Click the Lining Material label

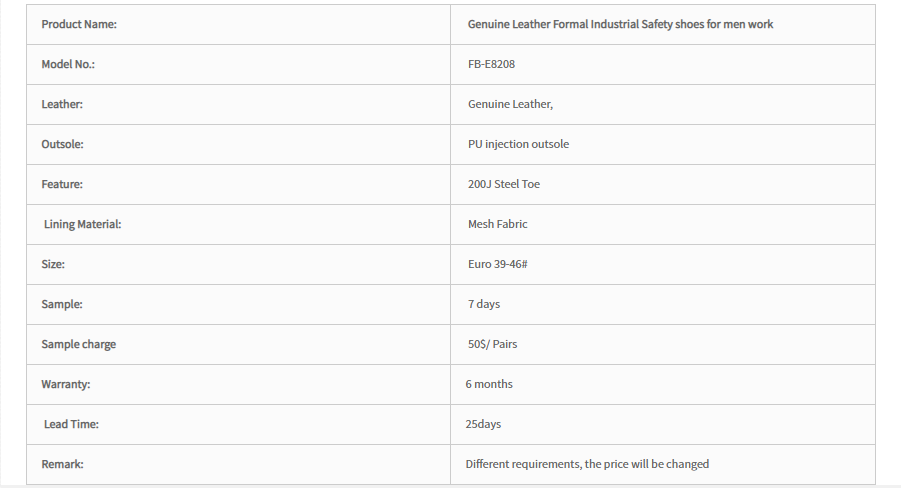(83, 224)
